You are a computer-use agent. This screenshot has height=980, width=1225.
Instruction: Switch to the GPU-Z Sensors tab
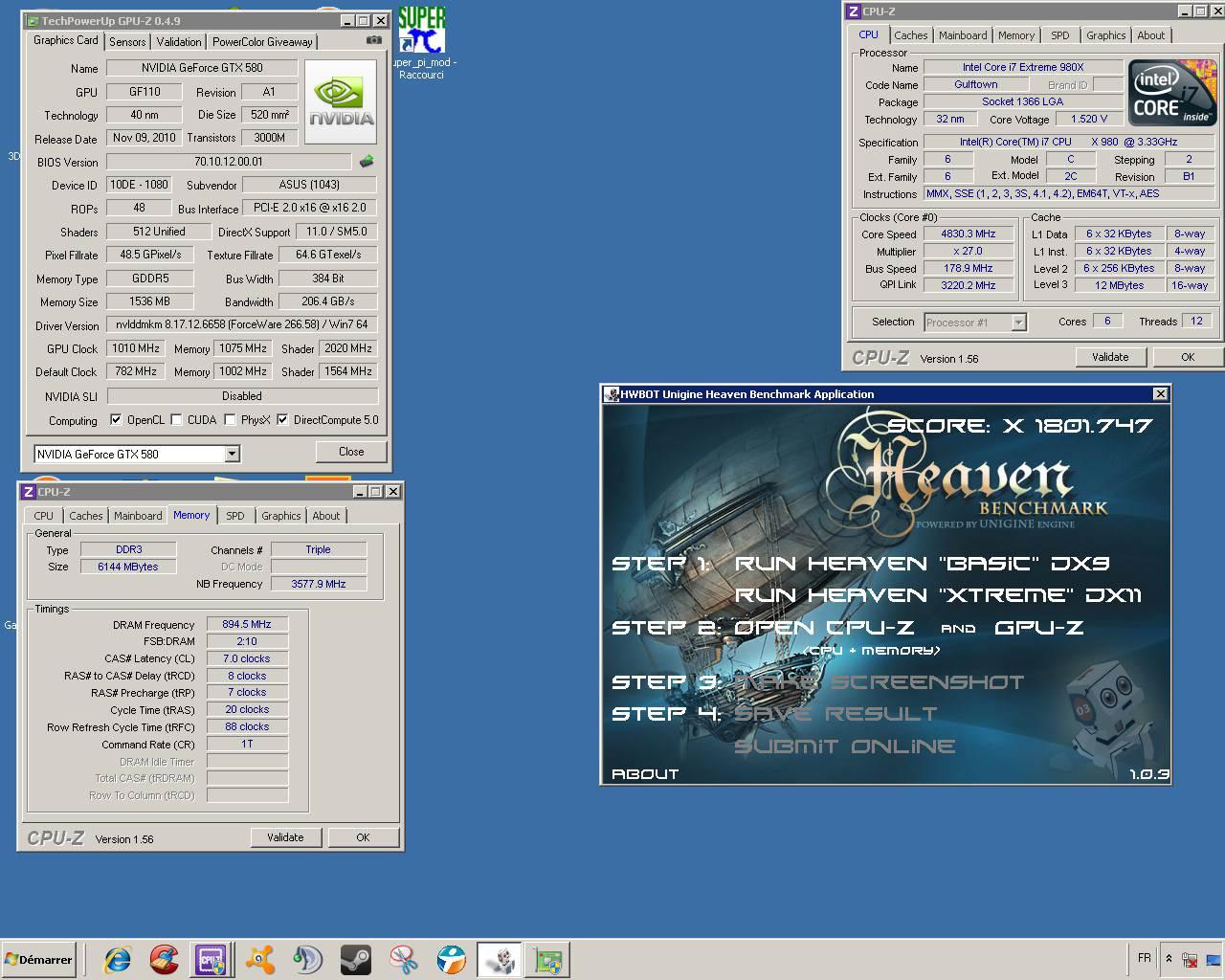[x=127, y=42]
